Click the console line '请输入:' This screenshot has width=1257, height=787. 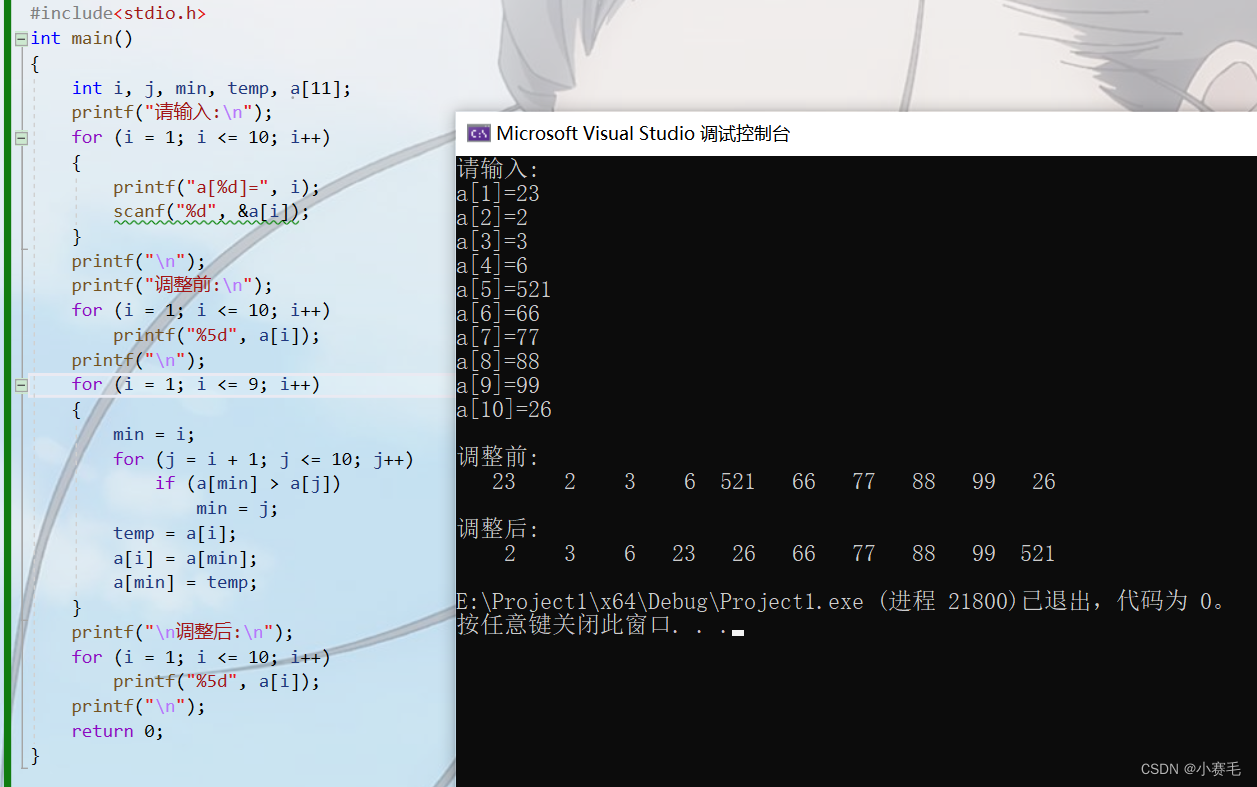(x=498, y=169)
